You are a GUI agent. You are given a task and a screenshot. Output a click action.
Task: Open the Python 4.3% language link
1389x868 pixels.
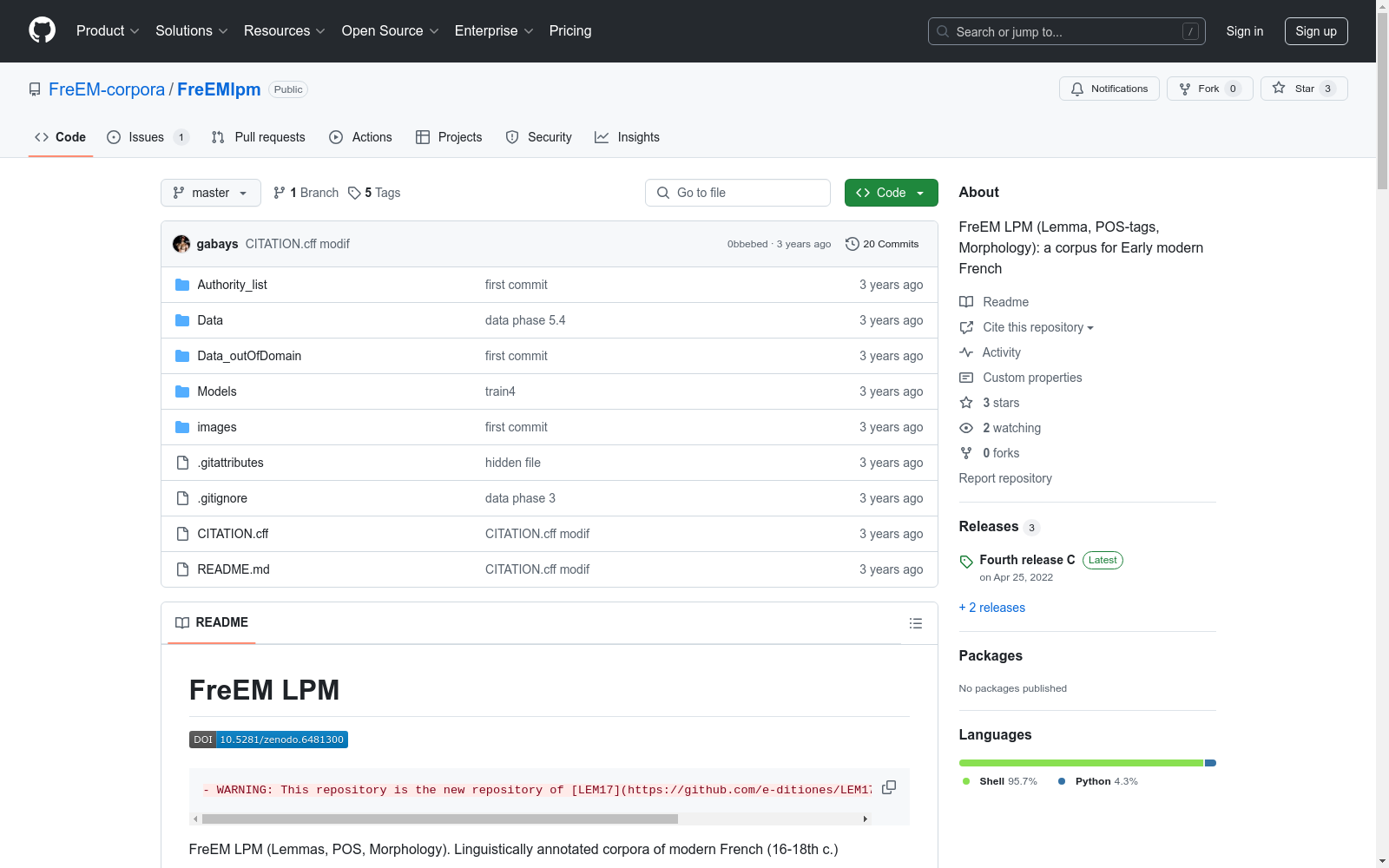(x=1098, y=781)
